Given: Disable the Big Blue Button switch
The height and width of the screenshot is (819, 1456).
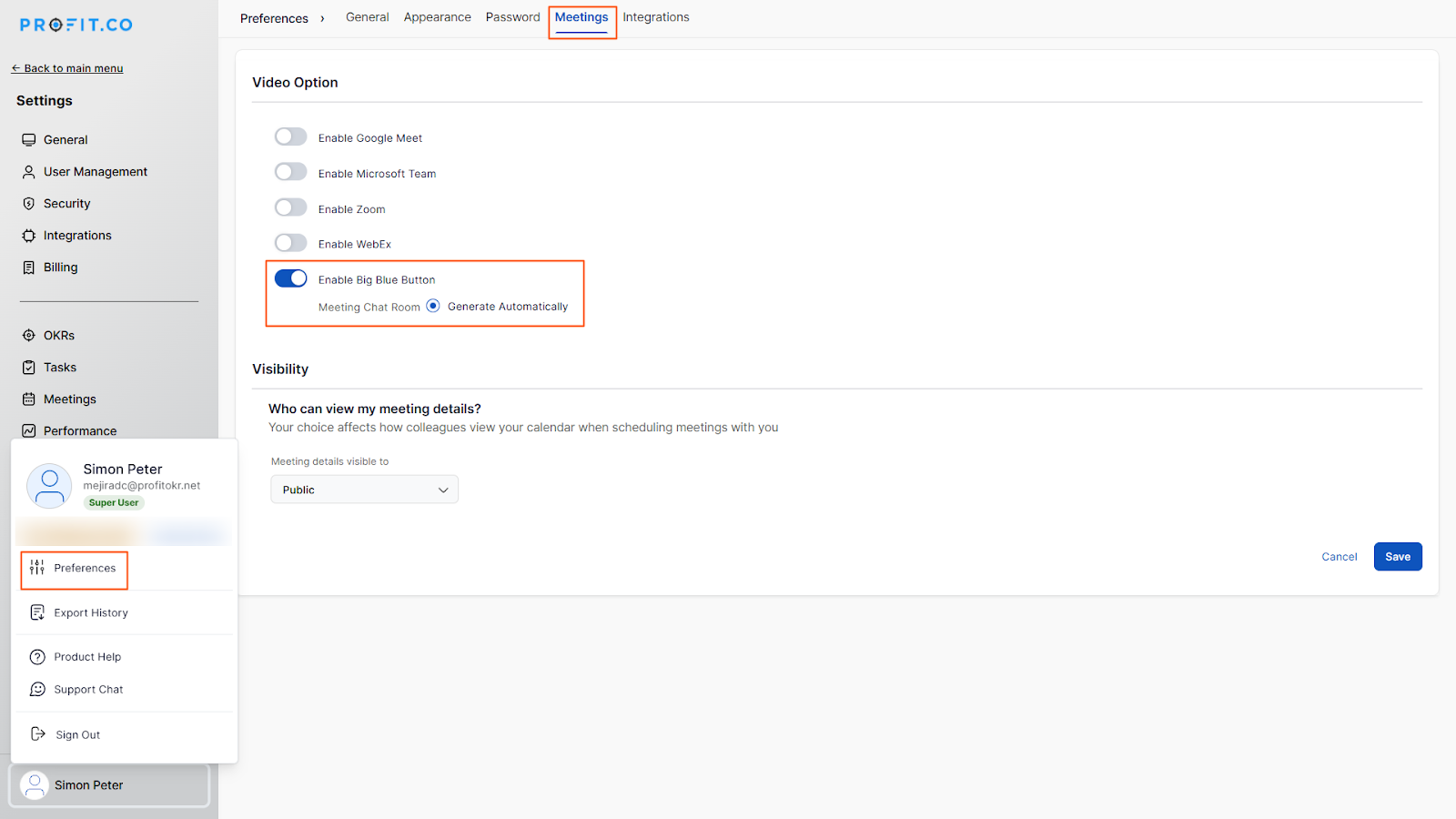Looking at the screenshot, I should (x=291, y=278).
